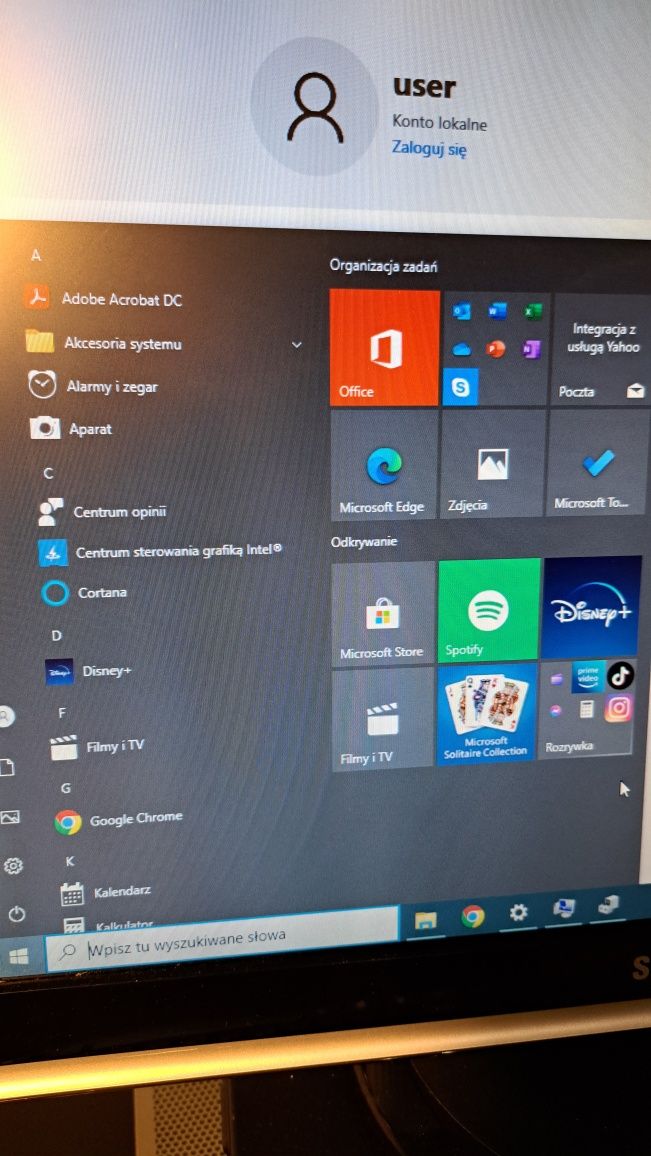Click the Zaloguj się link
This screenshot has width=651, height=1156.
pos(429,149)
